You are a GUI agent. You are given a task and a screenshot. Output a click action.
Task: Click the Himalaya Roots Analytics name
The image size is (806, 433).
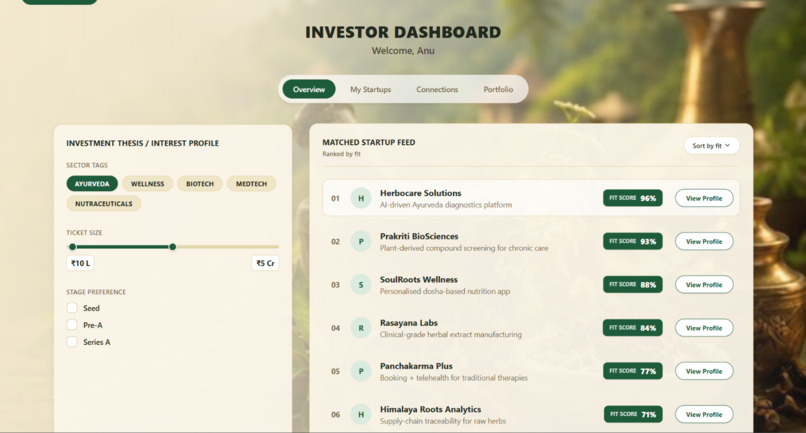pyautogui.click(x=431, y=409)
